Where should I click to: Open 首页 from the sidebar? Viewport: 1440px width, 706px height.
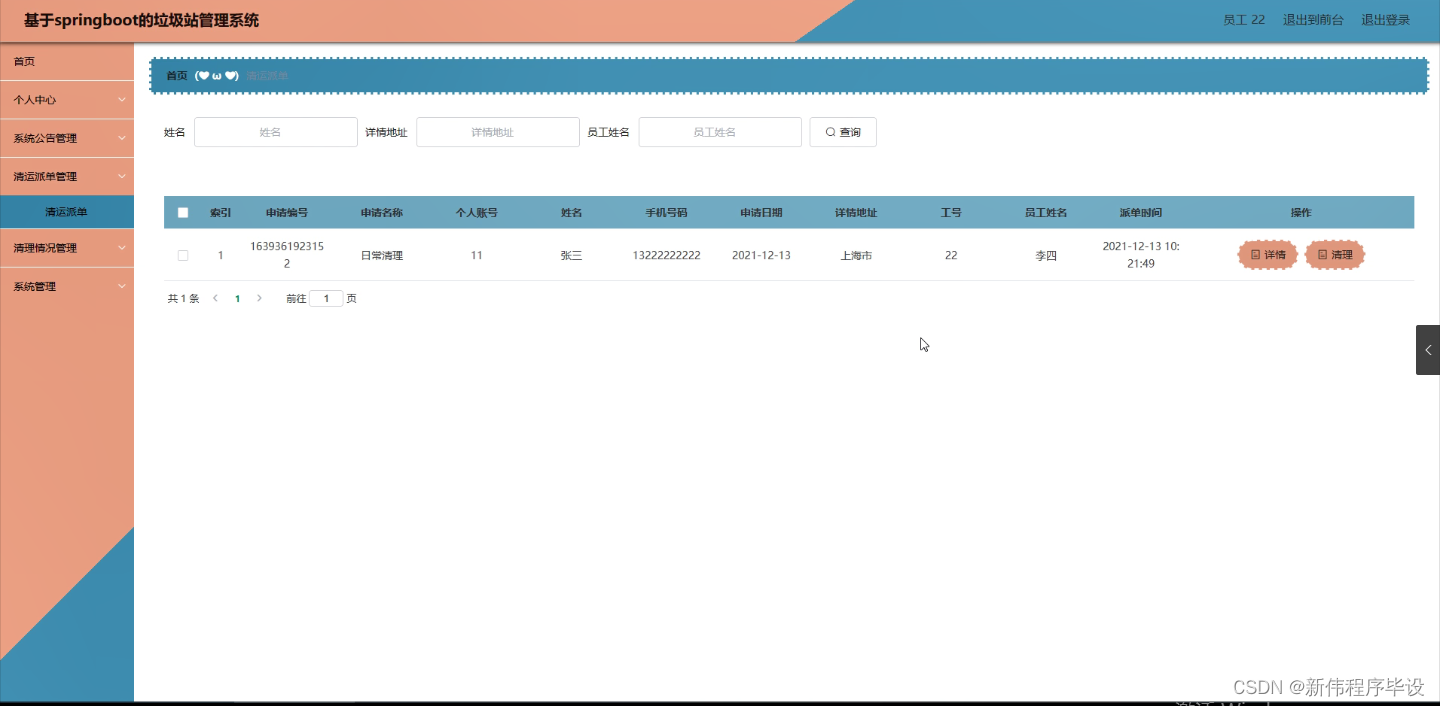67,61
